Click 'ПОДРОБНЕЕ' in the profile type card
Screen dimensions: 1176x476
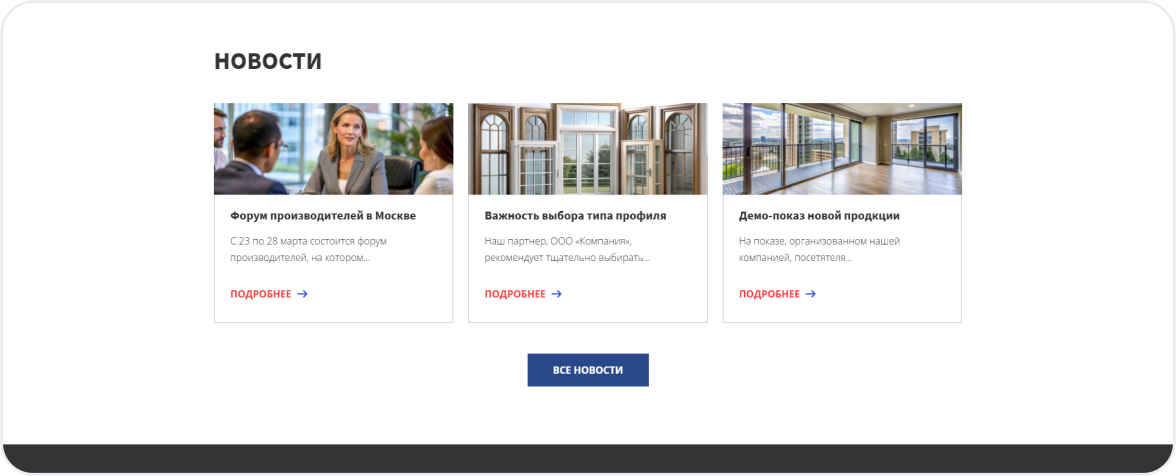515,294
